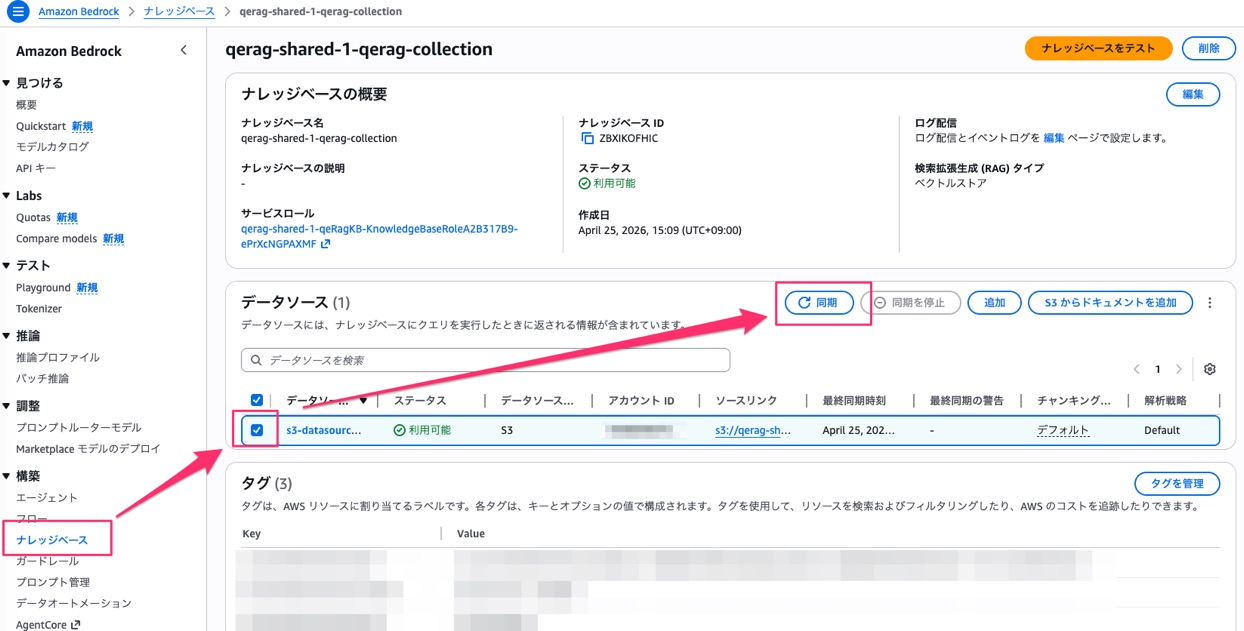Click the タグを管理 button

[x=1177, y=484]
